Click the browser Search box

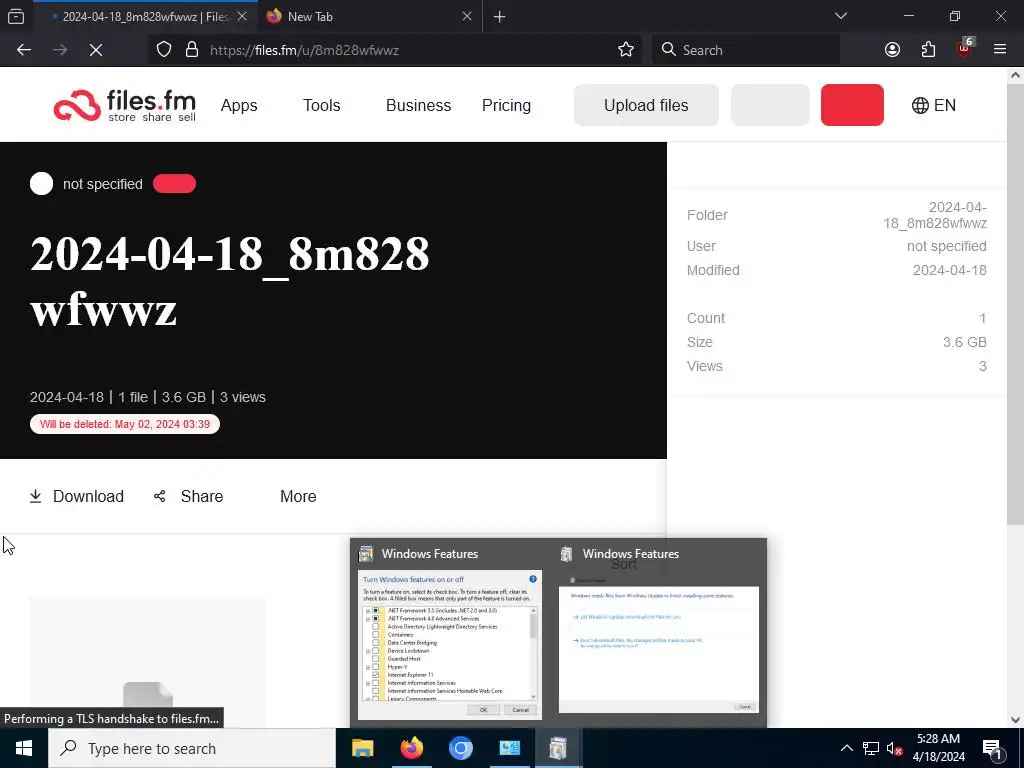(x=746, y=50)
